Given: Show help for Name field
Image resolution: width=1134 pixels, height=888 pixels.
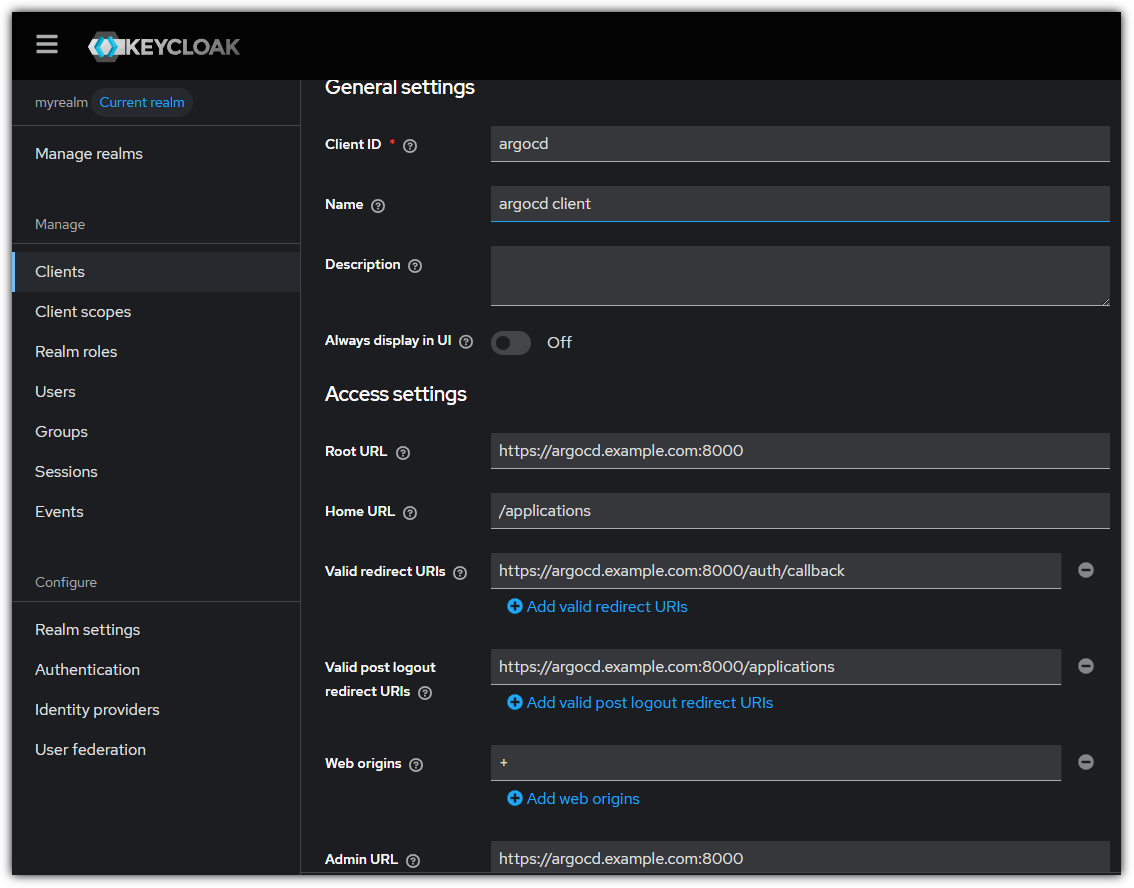Looking at the screenshot, I should (x=378, y=206).
